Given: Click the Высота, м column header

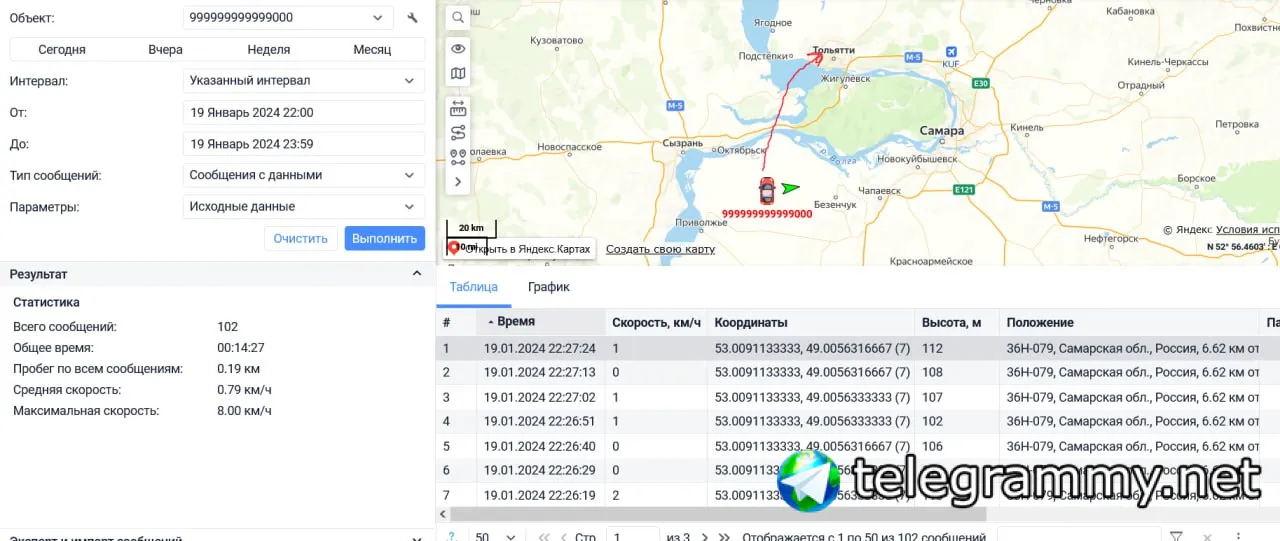Looking at the screenshot, I should (x=957, y=323).
